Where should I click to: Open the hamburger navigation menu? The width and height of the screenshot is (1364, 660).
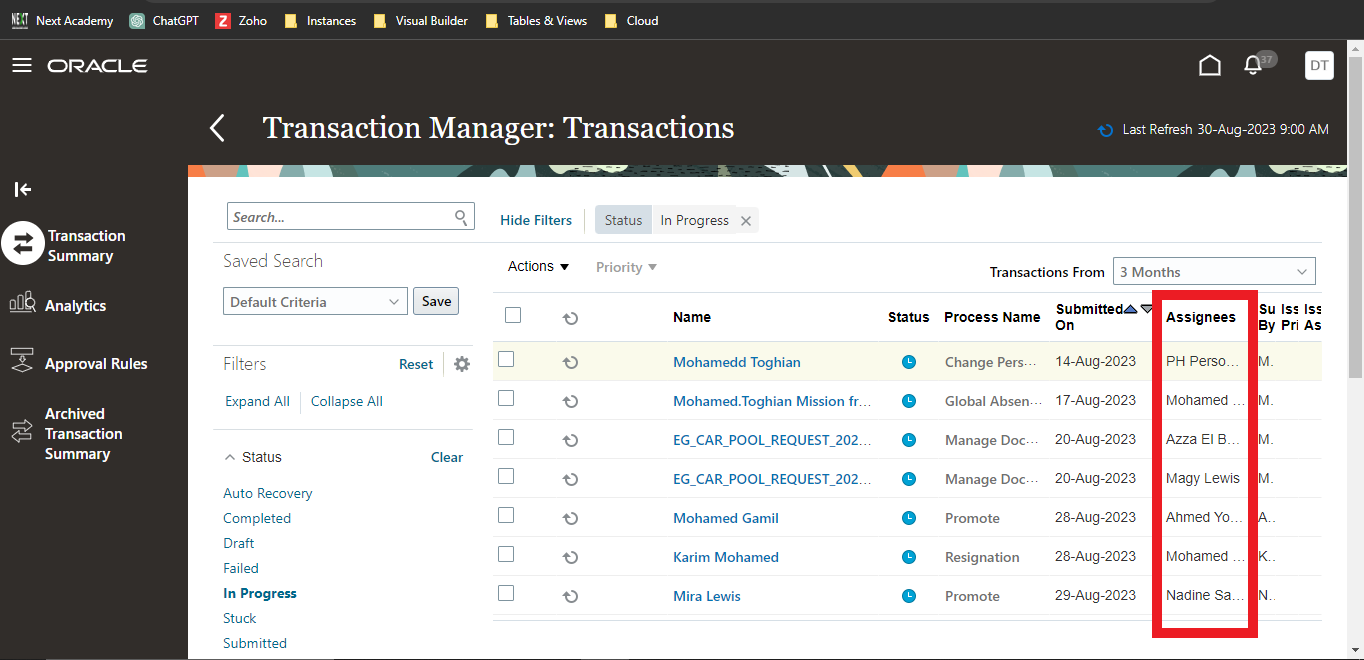pyautogui.click(x=22, y=65)
